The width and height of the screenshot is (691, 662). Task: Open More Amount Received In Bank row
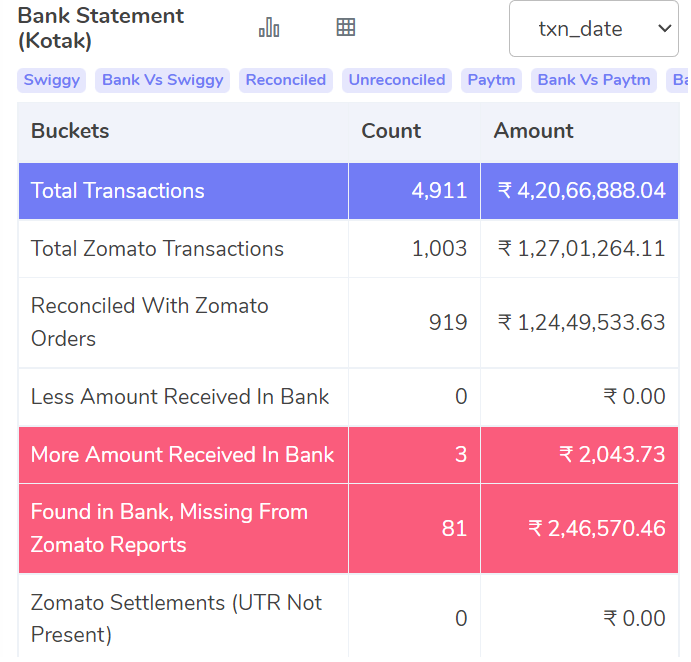pyautogui.click(x=182, y=455)
